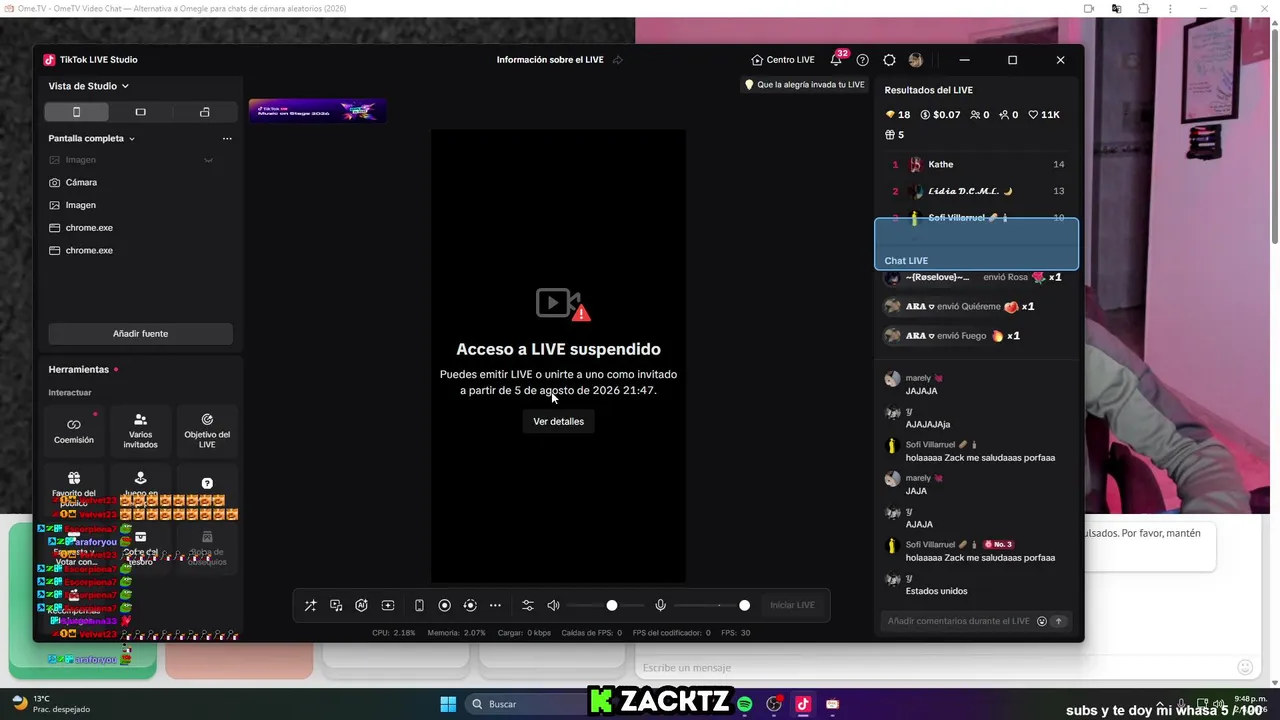Click Añadir fuente button
The image size is (1280, 720).
pos(140,334)
